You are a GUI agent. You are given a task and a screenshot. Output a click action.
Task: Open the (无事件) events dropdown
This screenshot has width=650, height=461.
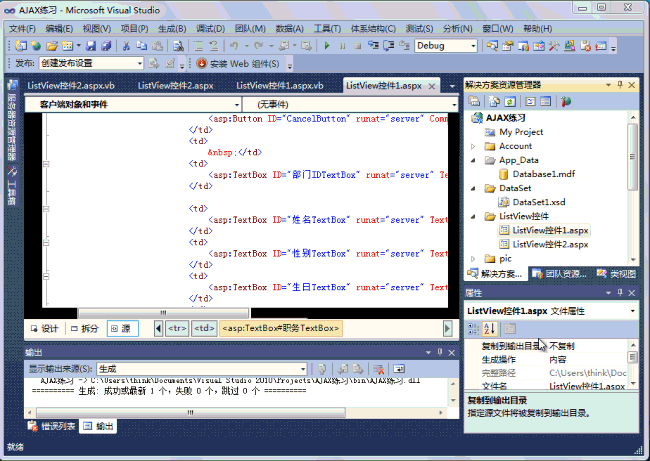(454, 104)
